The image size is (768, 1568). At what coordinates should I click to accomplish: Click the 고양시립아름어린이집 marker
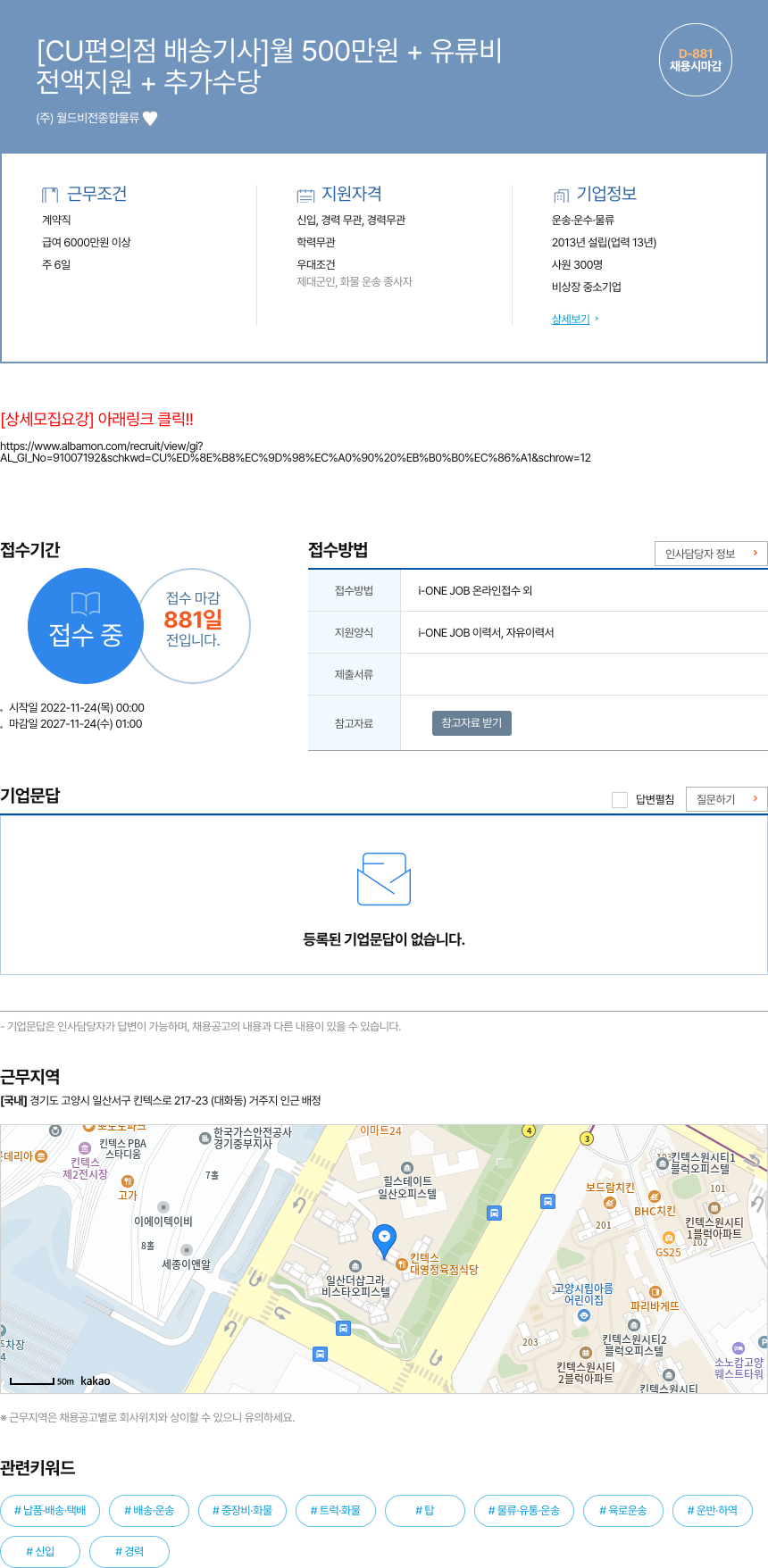[x=584, y=1315]
